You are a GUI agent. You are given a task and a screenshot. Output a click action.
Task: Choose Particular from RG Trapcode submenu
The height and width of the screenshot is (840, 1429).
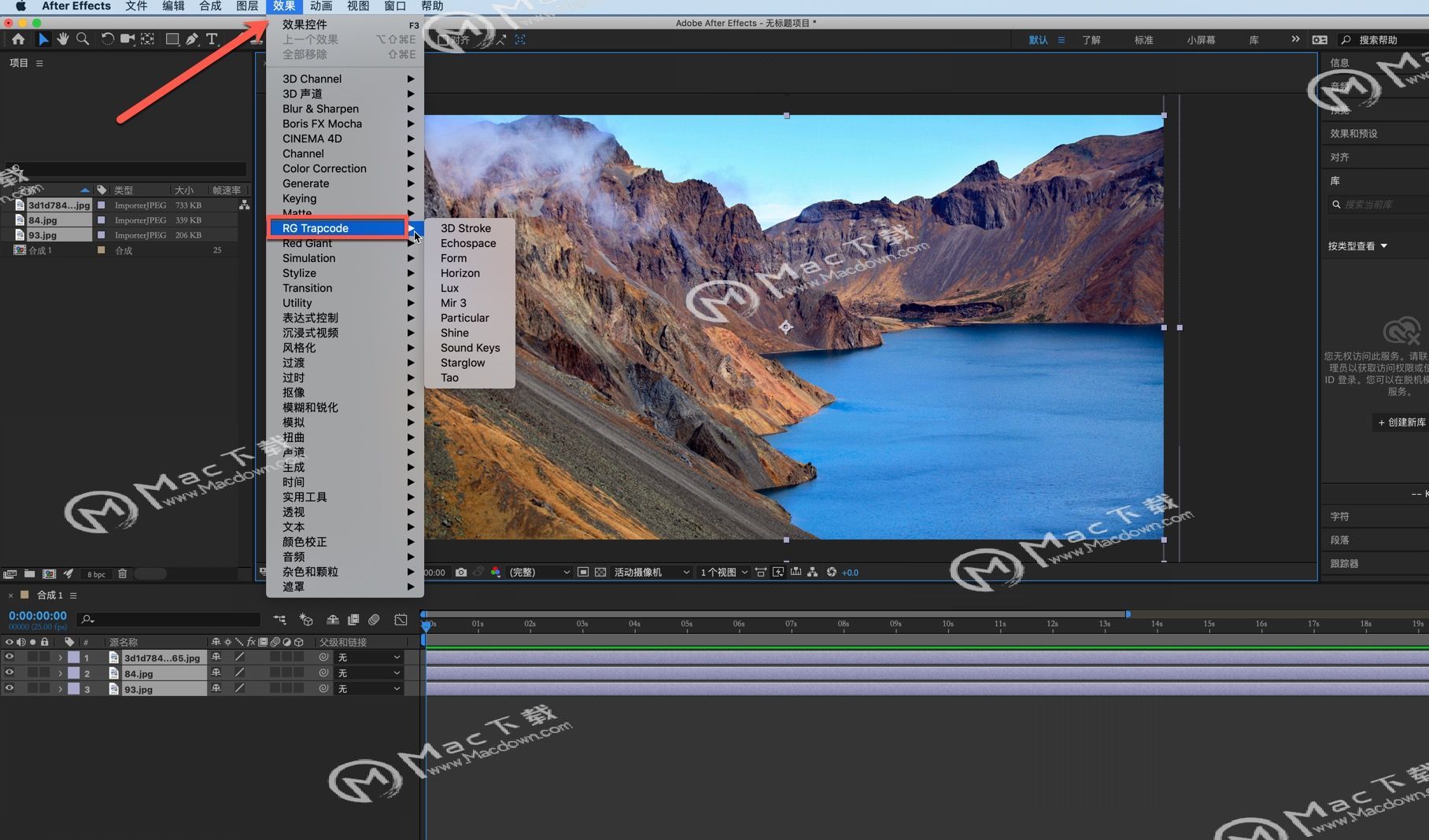tap(464, 318)
